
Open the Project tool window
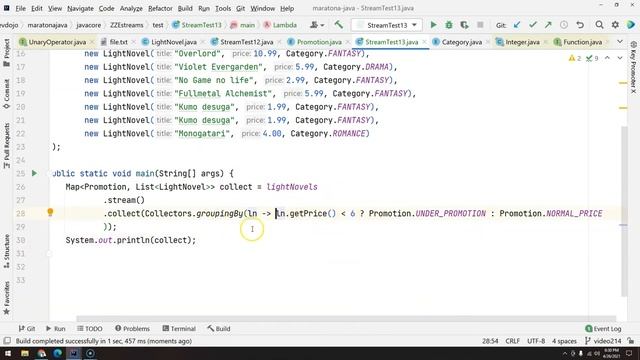(7, 53)
